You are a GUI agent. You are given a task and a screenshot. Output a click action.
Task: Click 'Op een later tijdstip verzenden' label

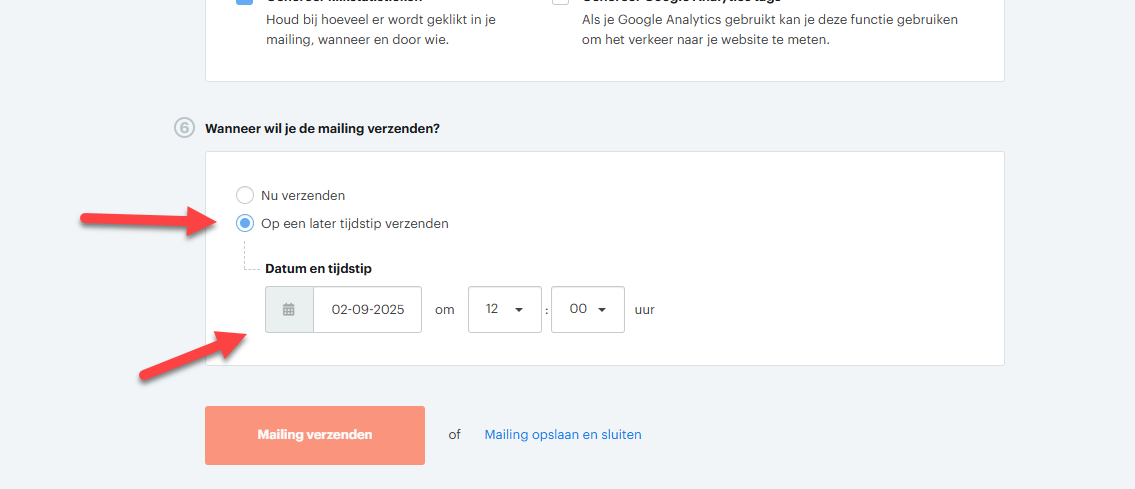pos(355,224)
